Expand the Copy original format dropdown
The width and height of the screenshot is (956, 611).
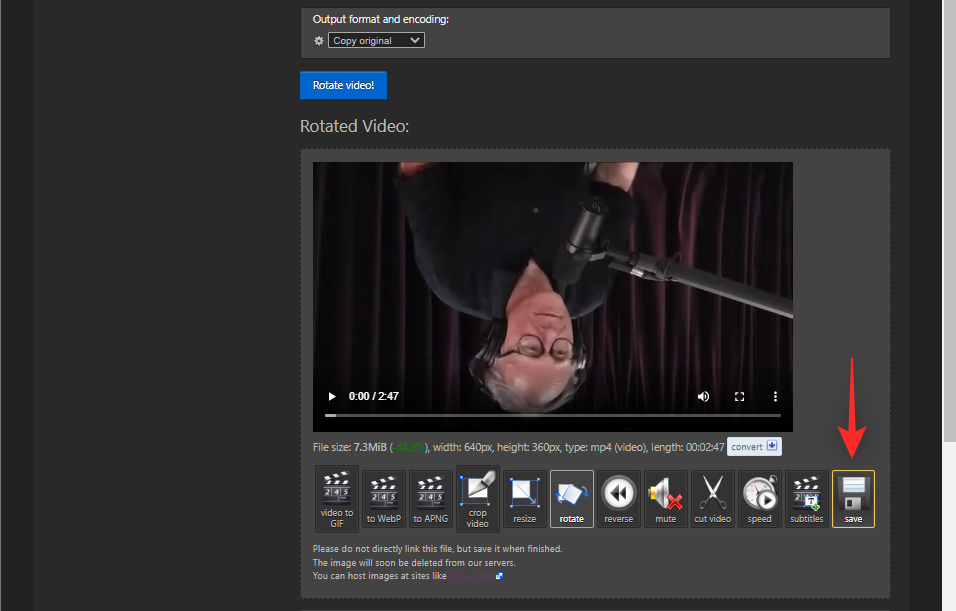376,40
